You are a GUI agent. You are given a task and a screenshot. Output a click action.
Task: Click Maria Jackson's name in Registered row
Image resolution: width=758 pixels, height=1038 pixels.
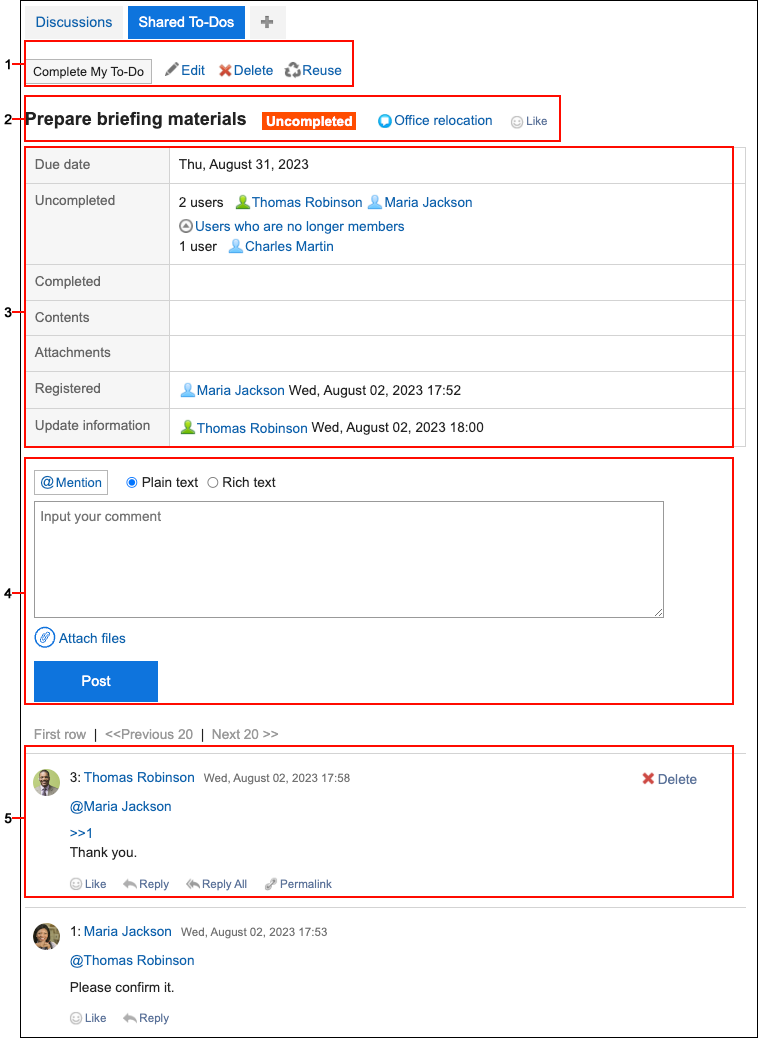(x=241, y=391)
